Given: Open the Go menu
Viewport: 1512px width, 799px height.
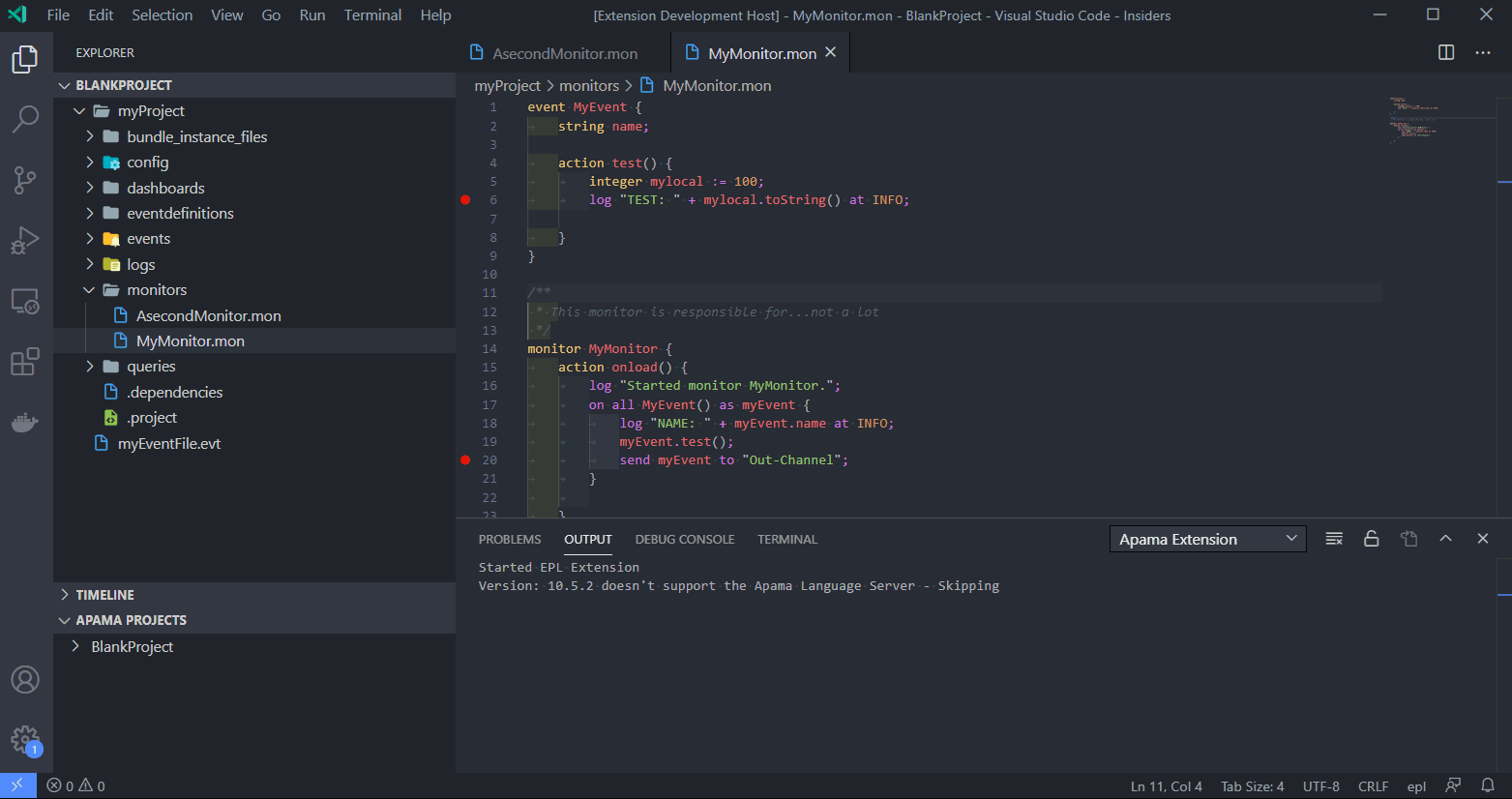Looking at the screenshot, I should coord(271,15).
